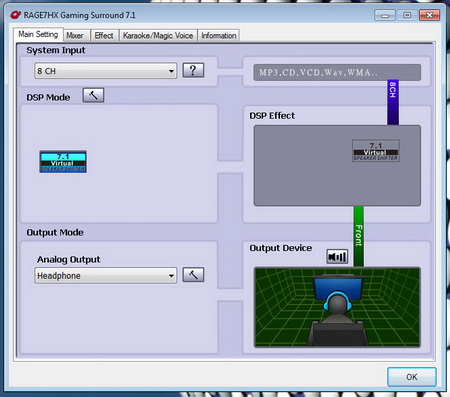Click the green Front signal path bar

click(x=358, y=236)
